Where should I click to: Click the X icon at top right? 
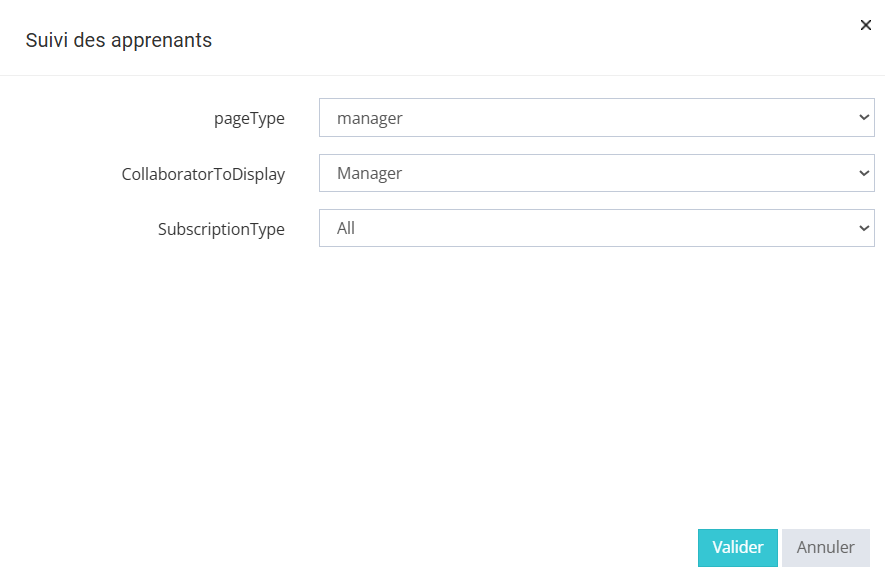[866, 25]
